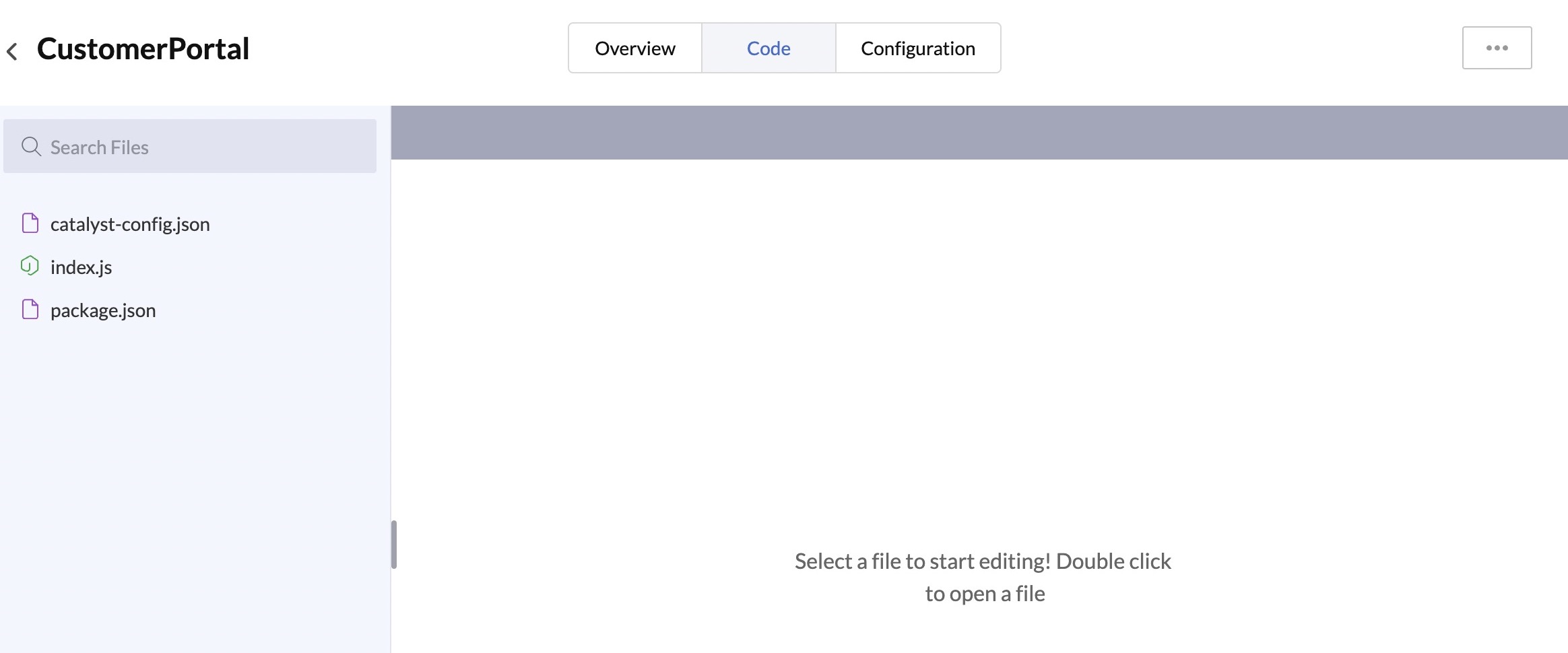Open the ellipsis options menu
The width and height of the screenshot is (1568, 653).
(1497, 47)
